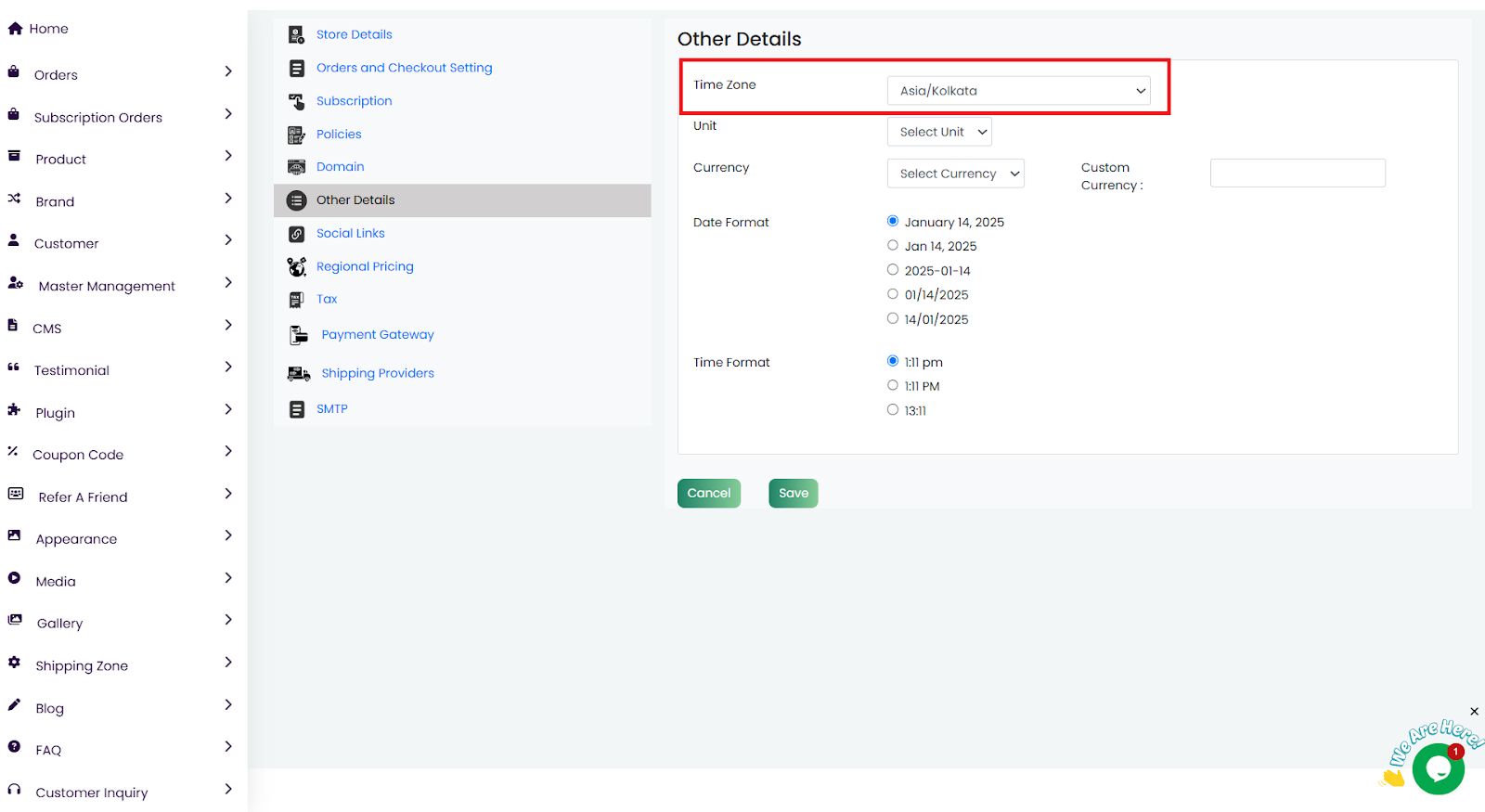The height and width of the screenshot is (812, 1485).
Task: Open the Select Unit dropdown
Action: tap(939, 132)
